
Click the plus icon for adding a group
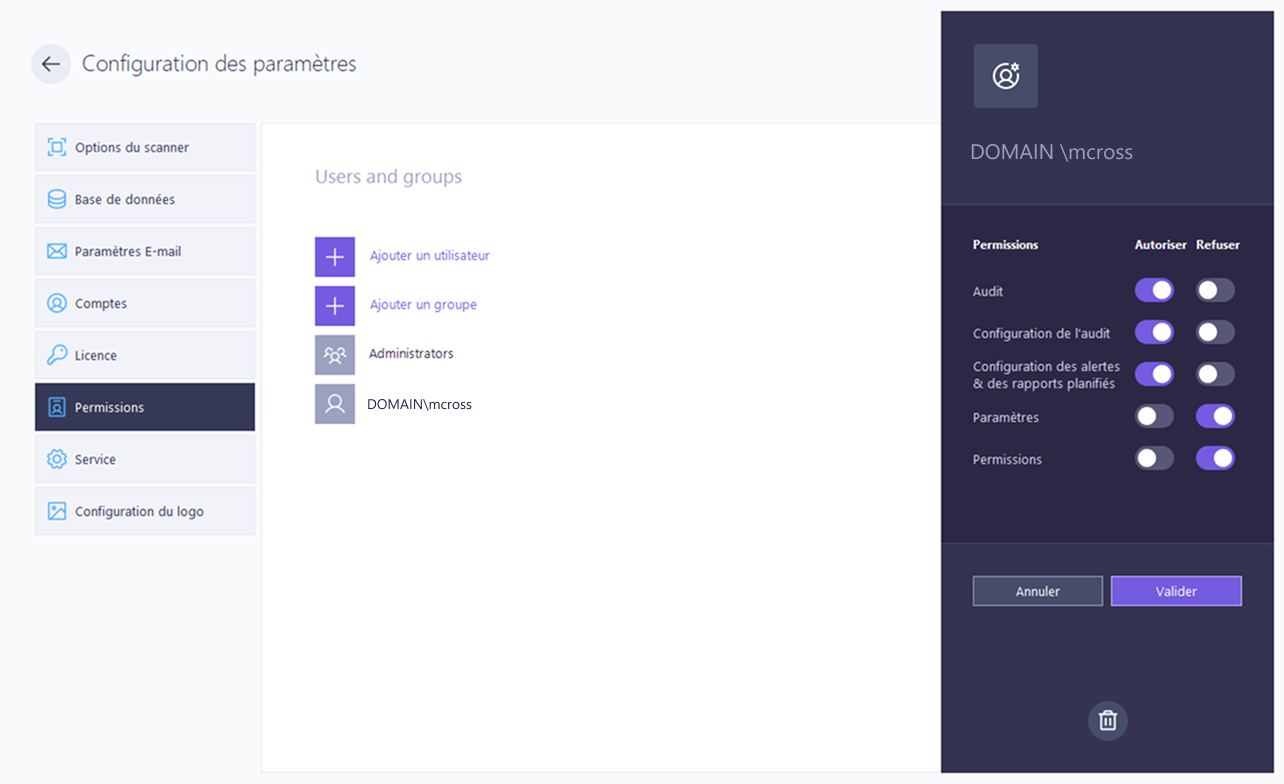335,305
